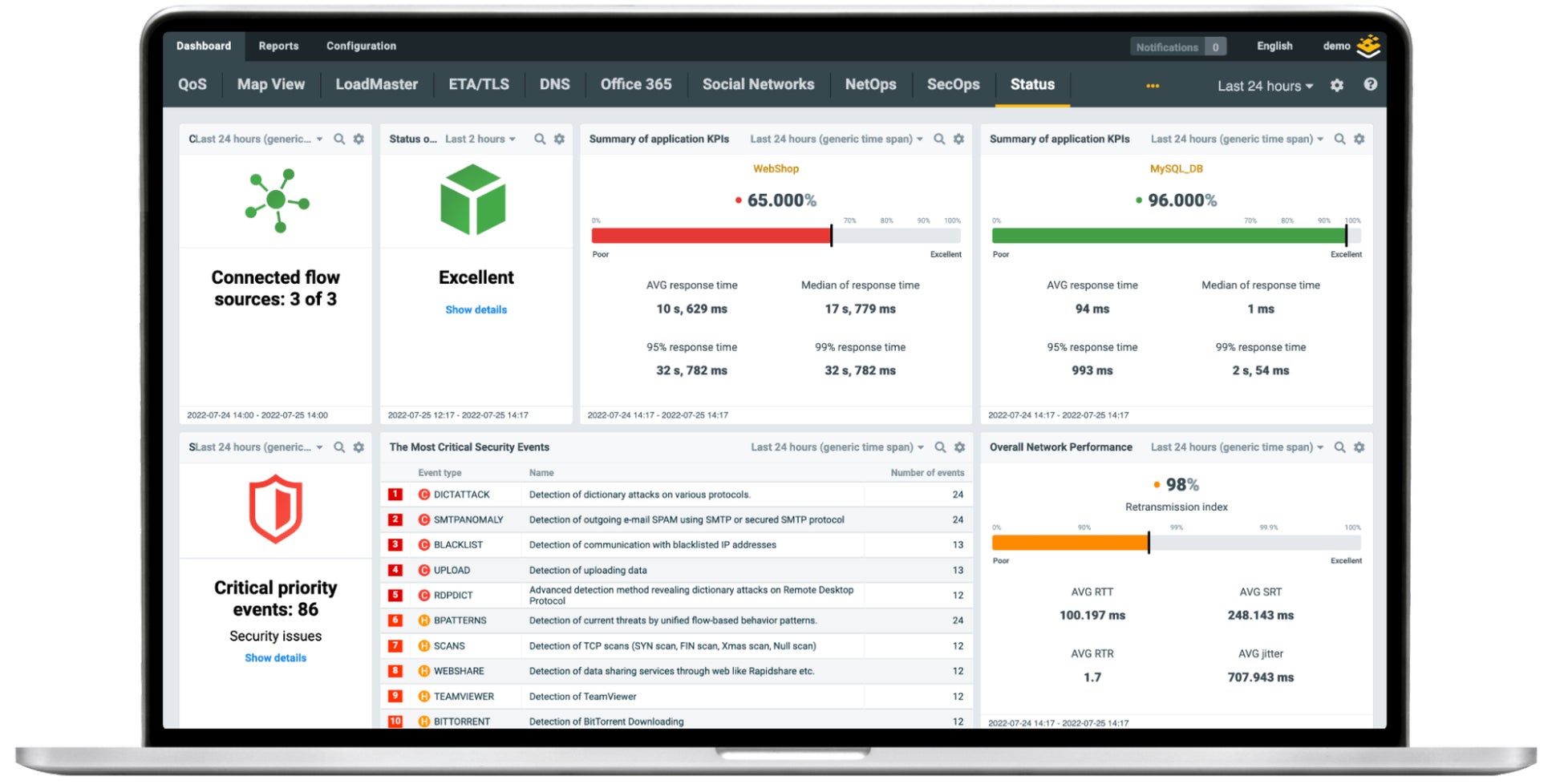Click the English language selector

[1274, 46]
